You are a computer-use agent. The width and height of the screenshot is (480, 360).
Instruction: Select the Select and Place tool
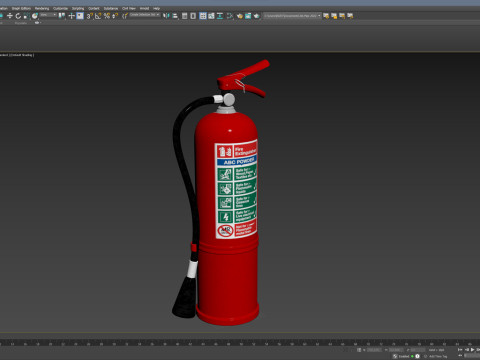35,16
